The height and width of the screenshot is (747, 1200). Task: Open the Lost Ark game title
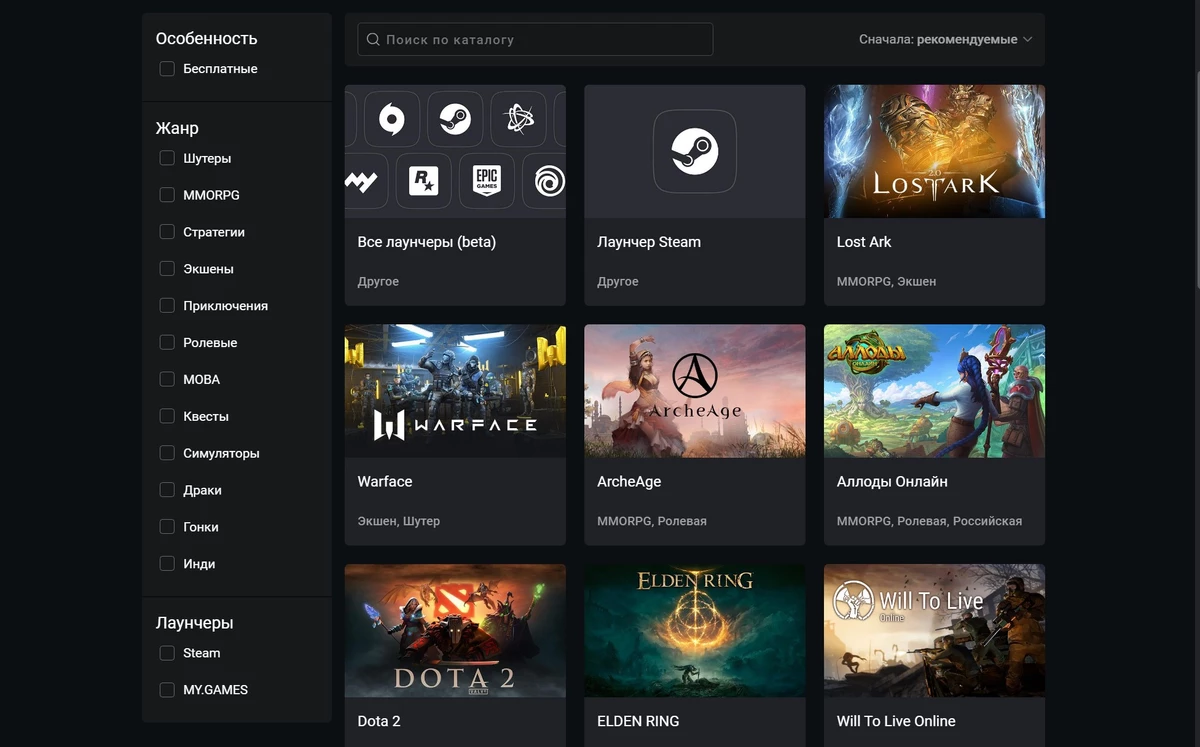(x=864, y=242)
